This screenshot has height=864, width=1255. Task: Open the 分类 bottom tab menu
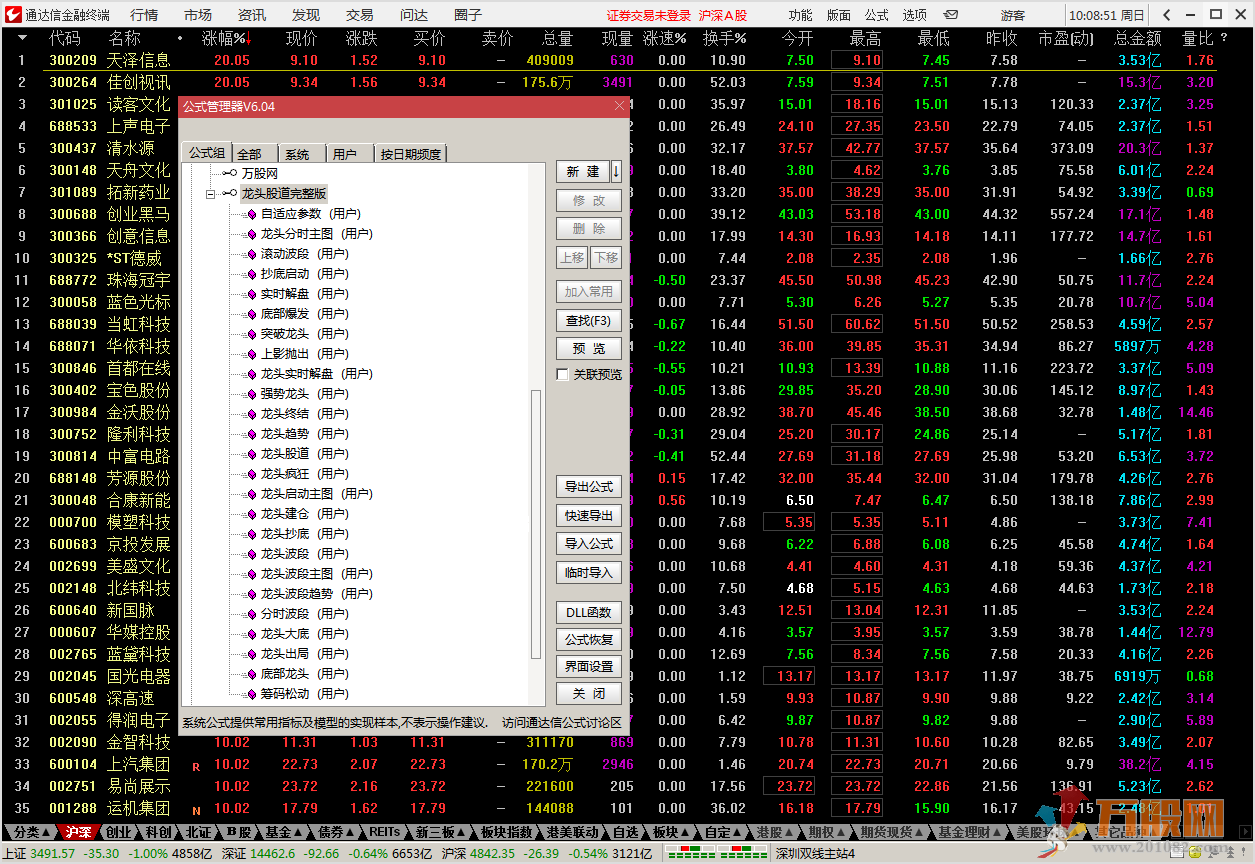click(30, 831)
